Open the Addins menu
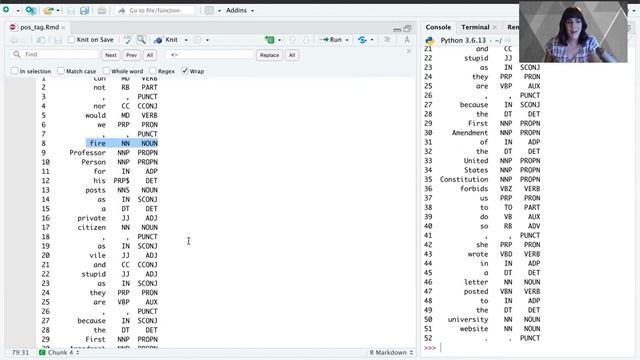The image size is (640, 360). click(240, 10)
